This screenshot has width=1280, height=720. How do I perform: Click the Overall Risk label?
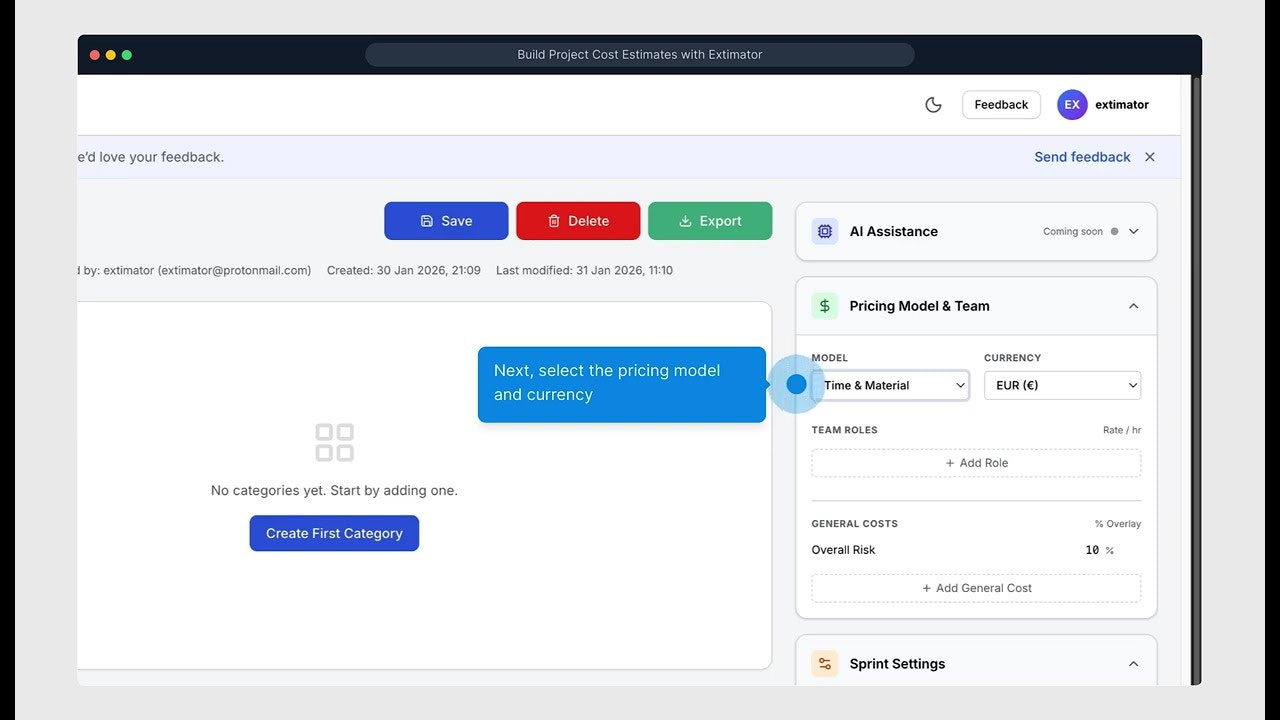[x=843, y=550]
